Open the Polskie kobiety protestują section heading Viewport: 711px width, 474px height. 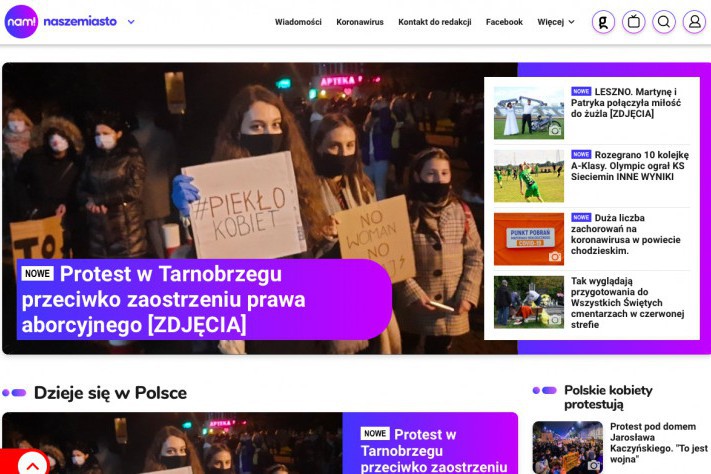click(608, 397)
